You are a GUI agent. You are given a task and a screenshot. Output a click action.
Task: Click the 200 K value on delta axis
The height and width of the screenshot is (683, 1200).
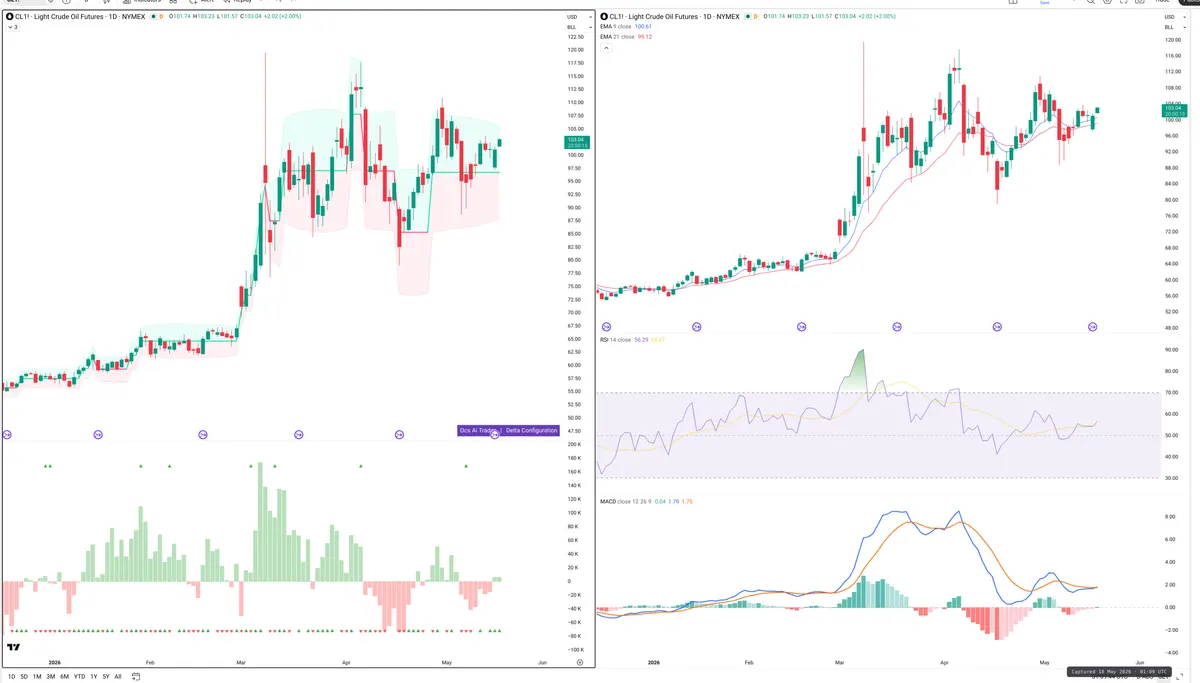pos(574,443)
